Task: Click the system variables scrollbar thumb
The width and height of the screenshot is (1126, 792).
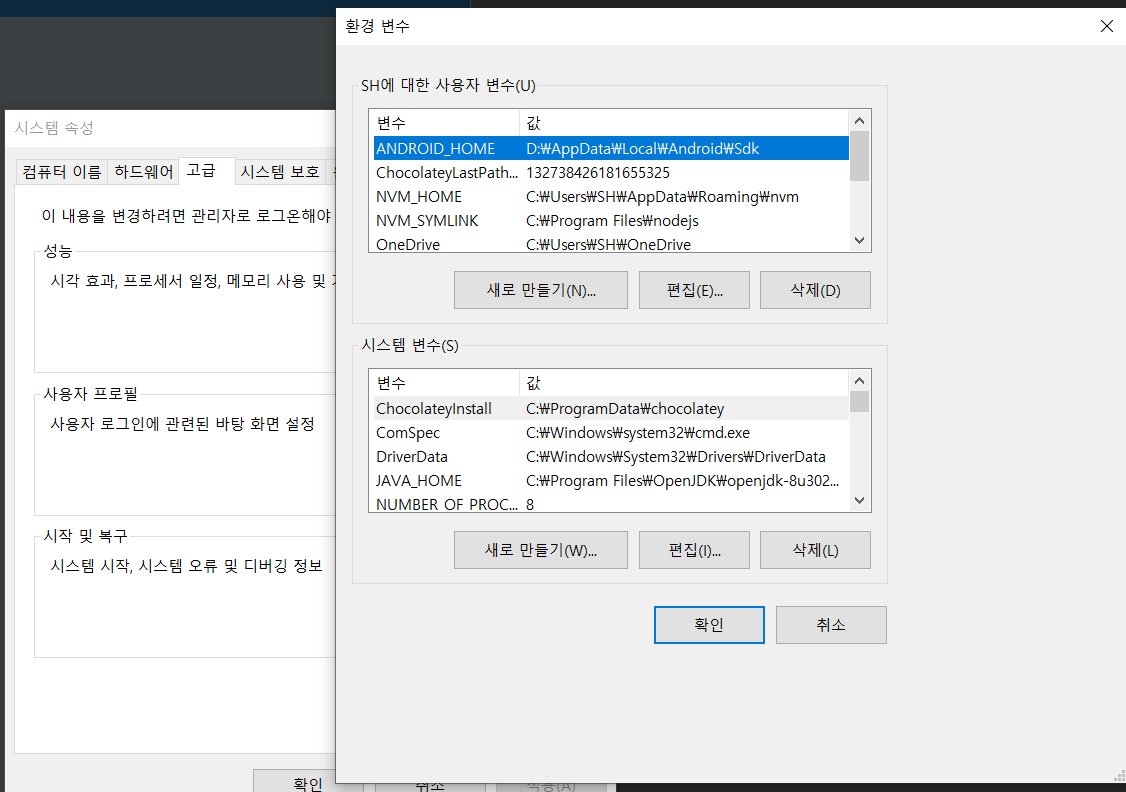Action: (x=860, y=401)
